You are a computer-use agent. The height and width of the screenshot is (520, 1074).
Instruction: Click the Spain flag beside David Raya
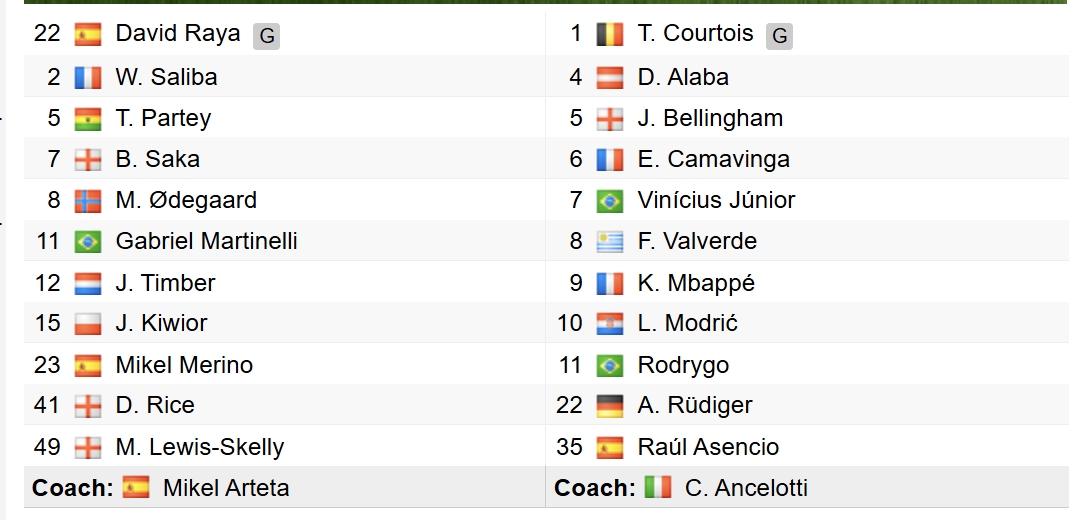click(88, 35)
